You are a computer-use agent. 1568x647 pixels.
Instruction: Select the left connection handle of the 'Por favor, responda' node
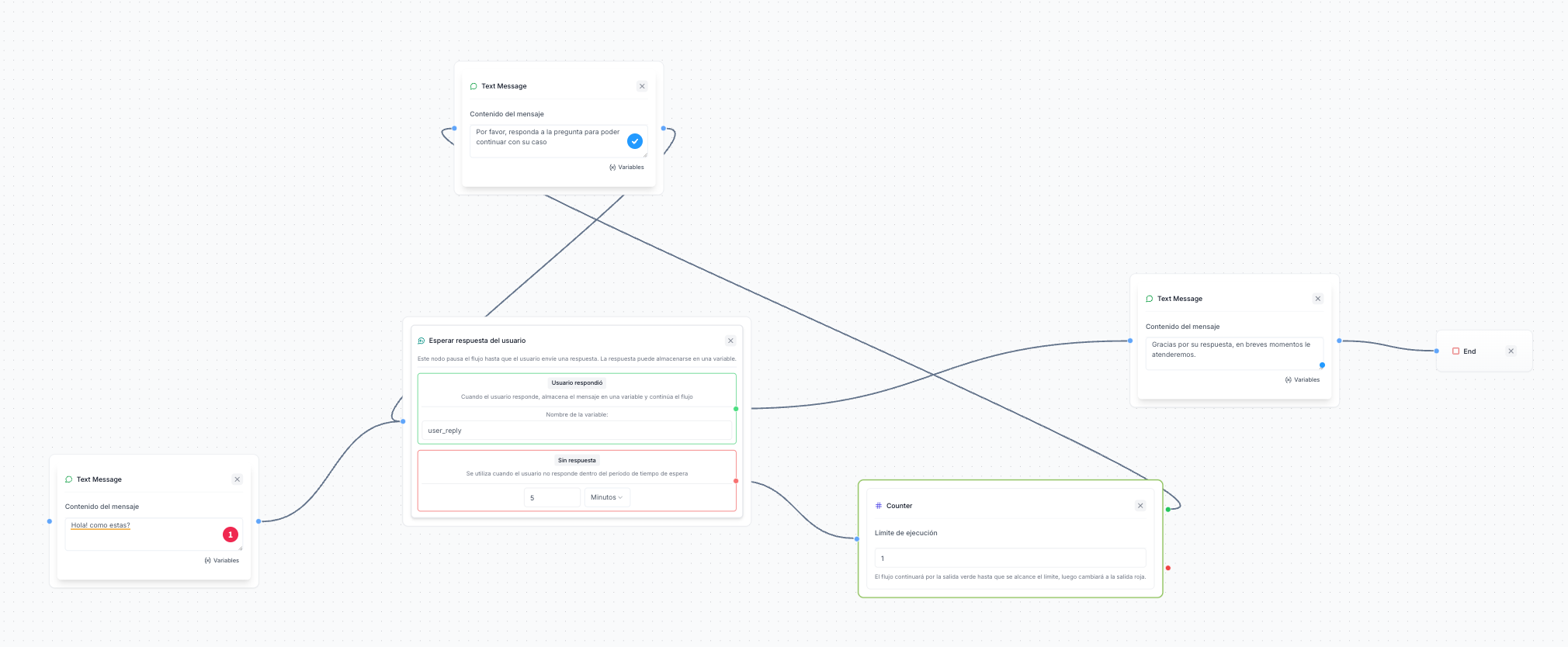454,128
